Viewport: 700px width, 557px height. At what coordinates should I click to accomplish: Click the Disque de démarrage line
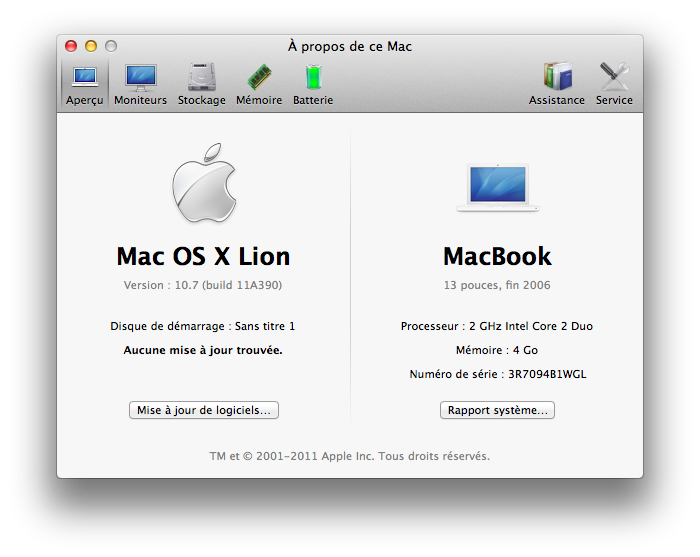203,326
